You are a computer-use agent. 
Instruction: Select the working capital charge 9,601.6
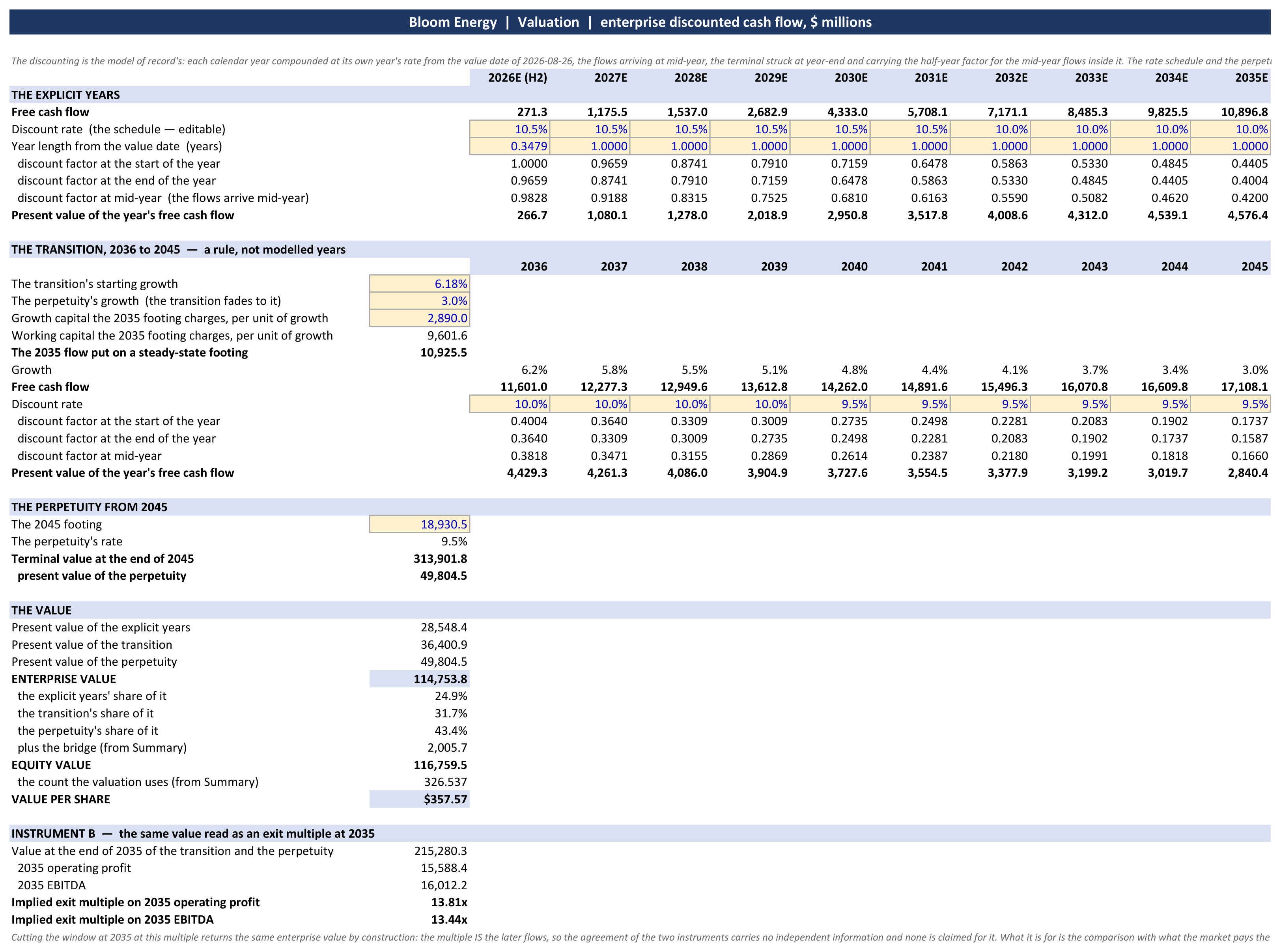point(447,335)
